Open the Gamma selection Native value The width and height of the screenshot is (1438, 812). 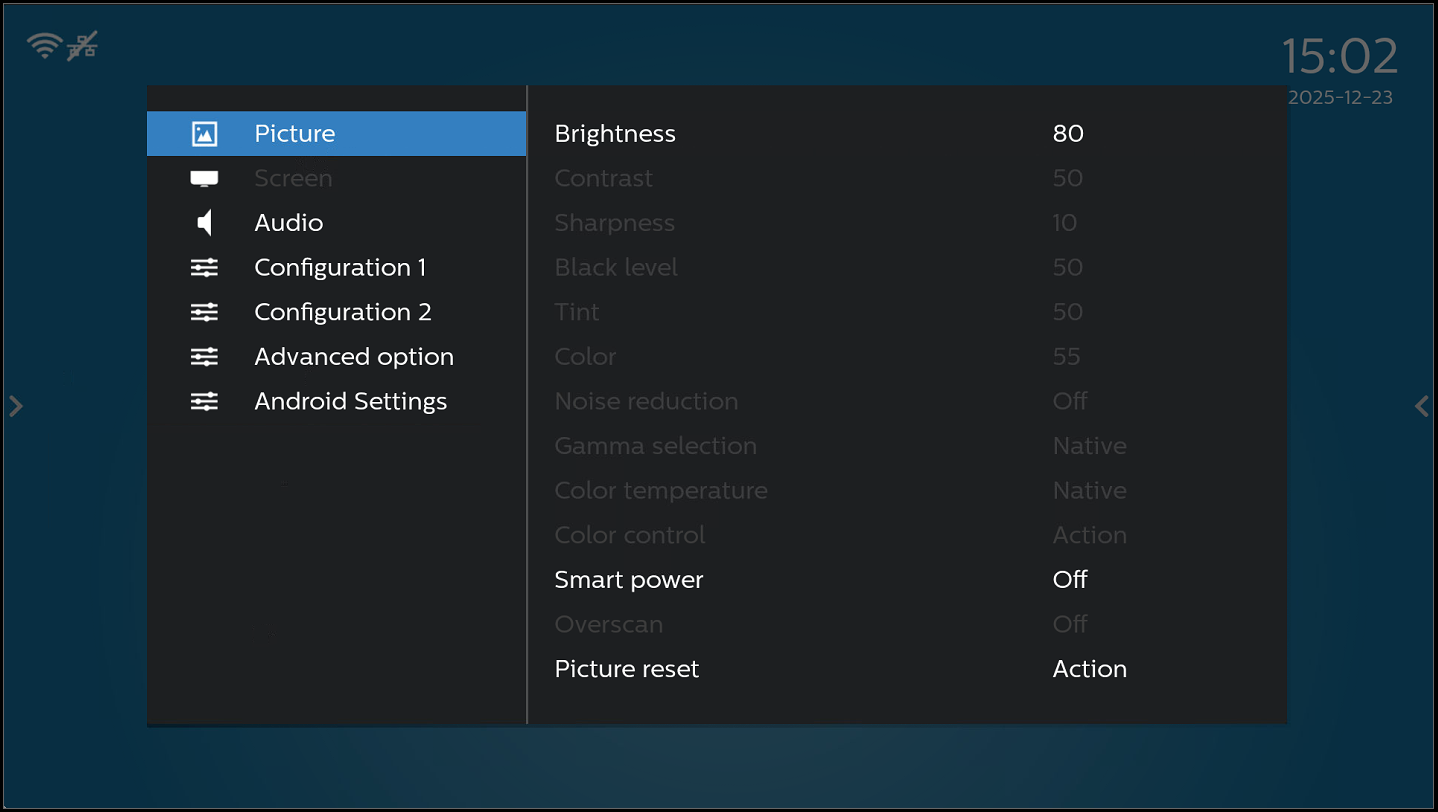click(1089, 446)
